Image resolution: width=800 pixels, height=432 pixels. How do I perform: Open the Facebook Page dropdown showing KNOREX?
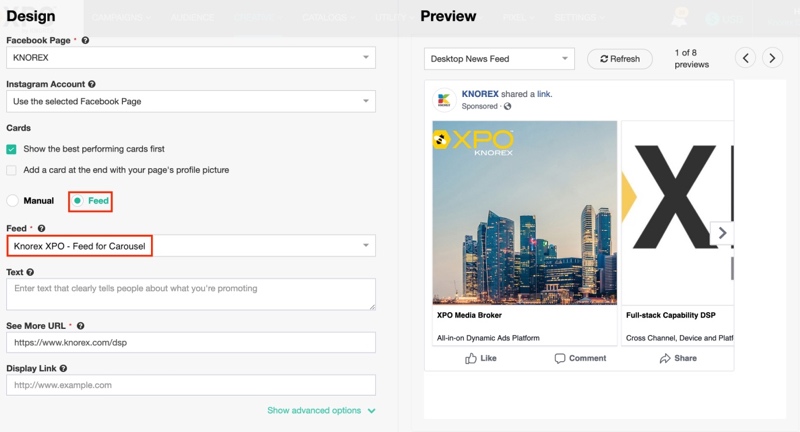pos(190,58)
